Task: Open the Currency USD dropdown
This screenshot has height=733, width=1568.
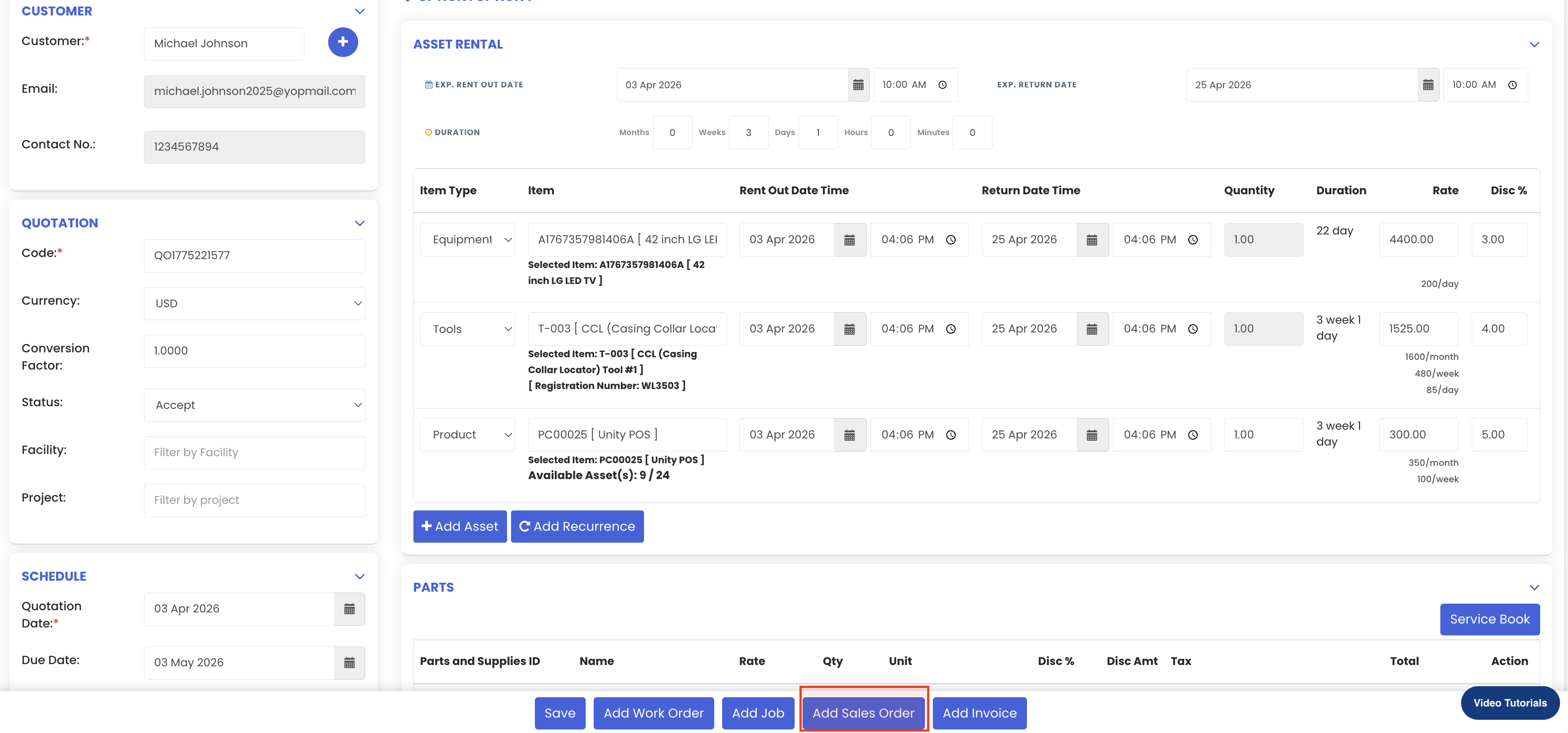Action: click(254, 303)
